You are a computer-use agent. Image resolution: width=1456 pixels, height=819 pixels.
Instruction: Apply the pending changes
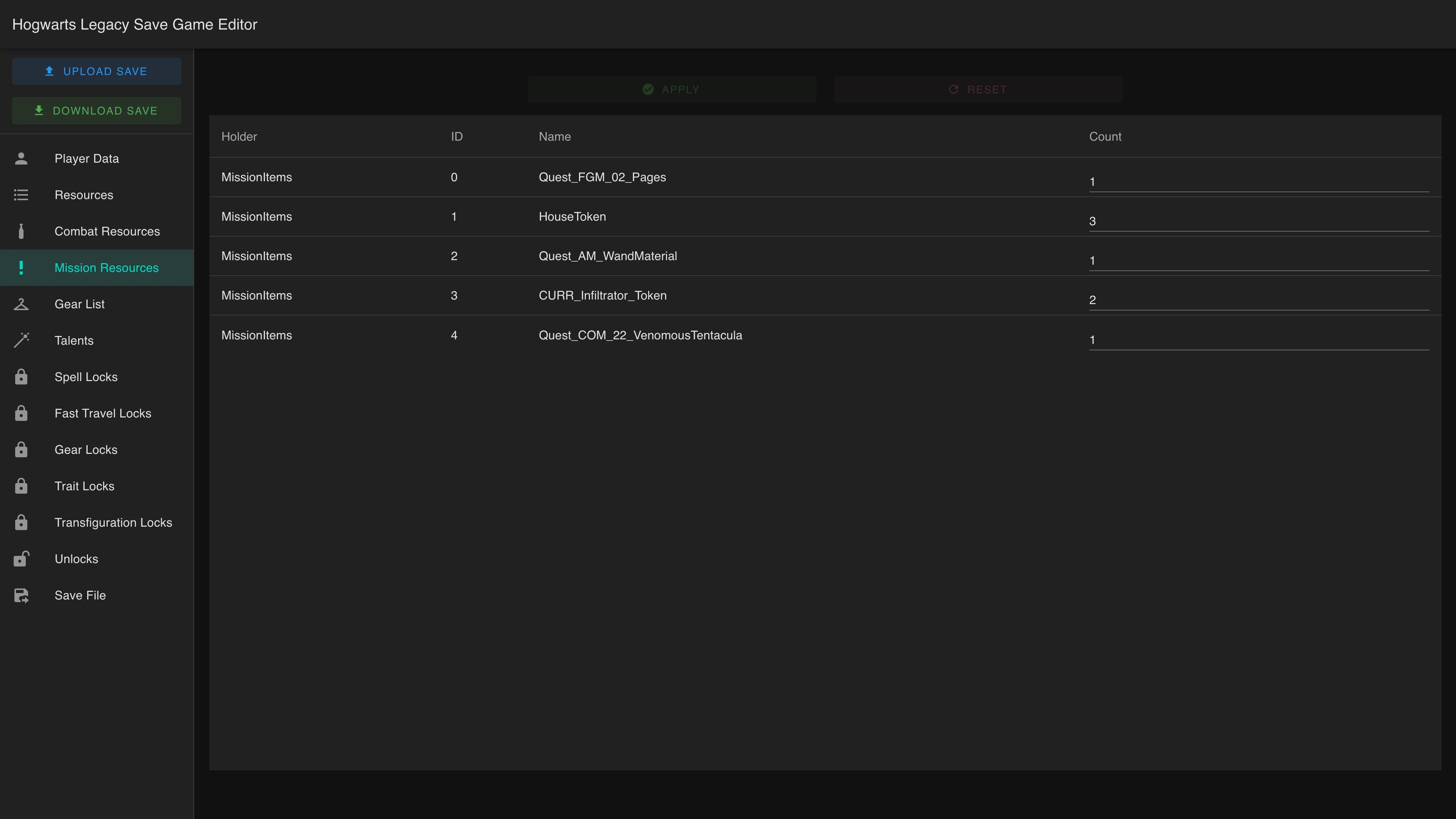[x=672, y=89]
